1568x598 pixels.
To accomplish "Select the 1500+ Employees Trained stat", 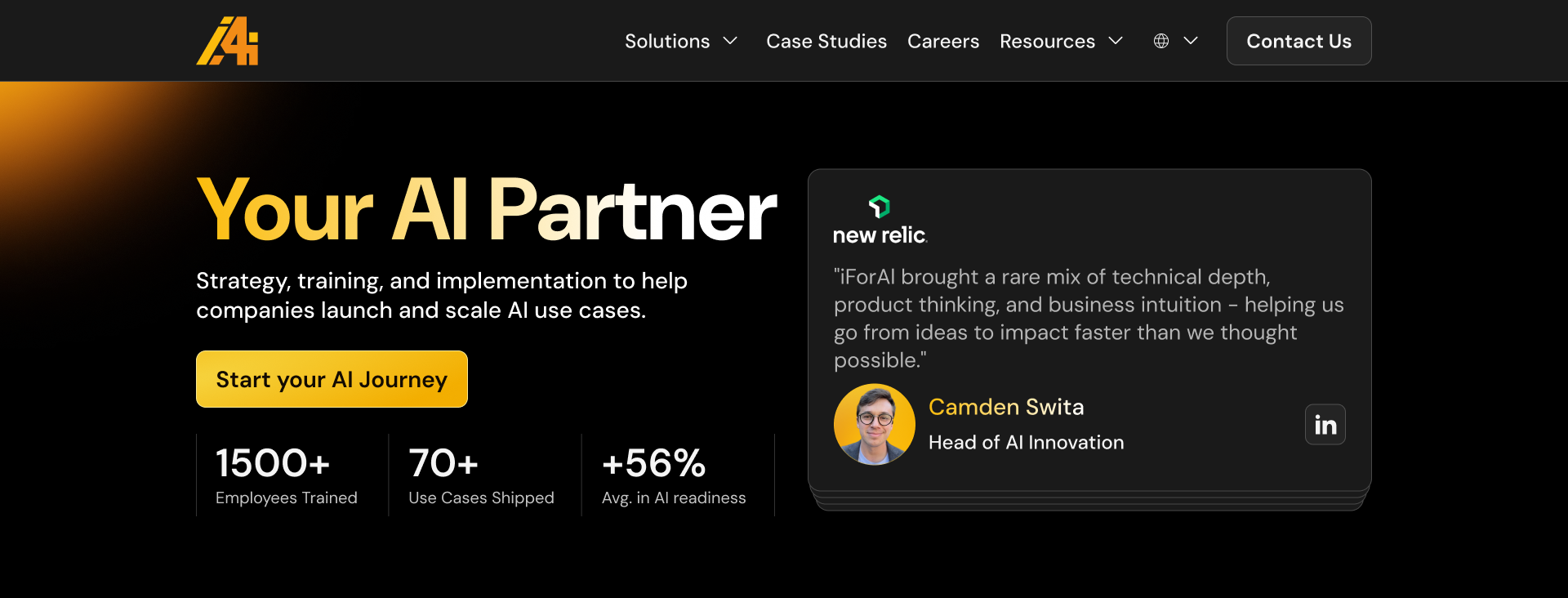I will tap(286, 475).
